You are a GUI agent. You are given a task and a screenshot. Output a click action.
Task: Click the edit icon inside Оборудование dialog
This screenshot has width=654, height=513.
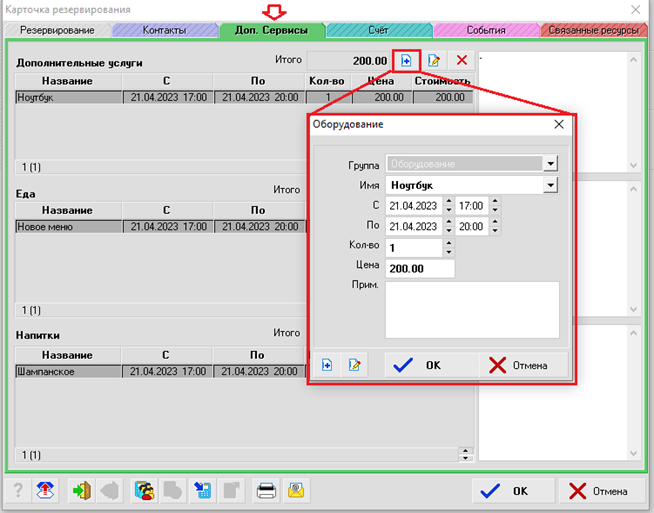tap(354, 365)
